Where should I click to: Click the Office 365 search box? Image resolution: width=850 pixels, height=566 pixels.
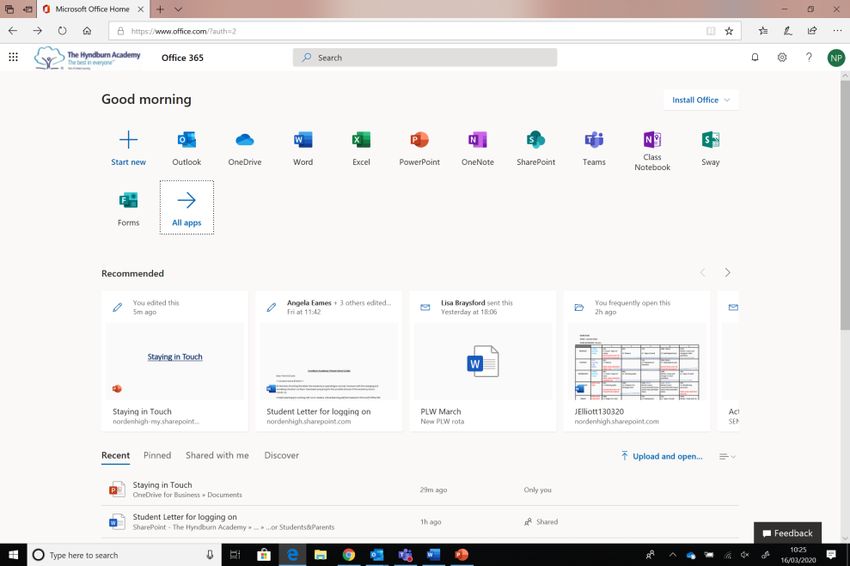coord(424,57)
